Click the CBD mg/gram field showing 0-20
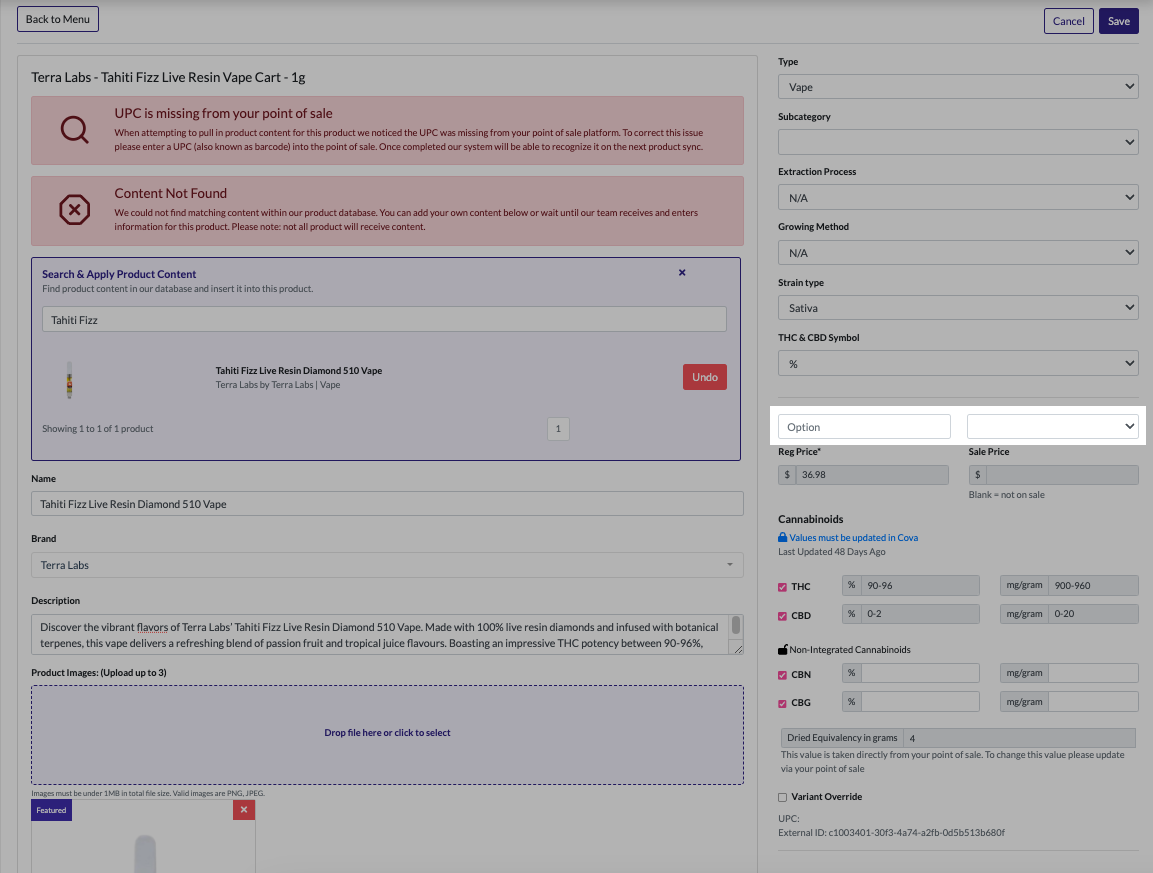This screenshot has width=1153, height=873. click(x=1093, y=613)
